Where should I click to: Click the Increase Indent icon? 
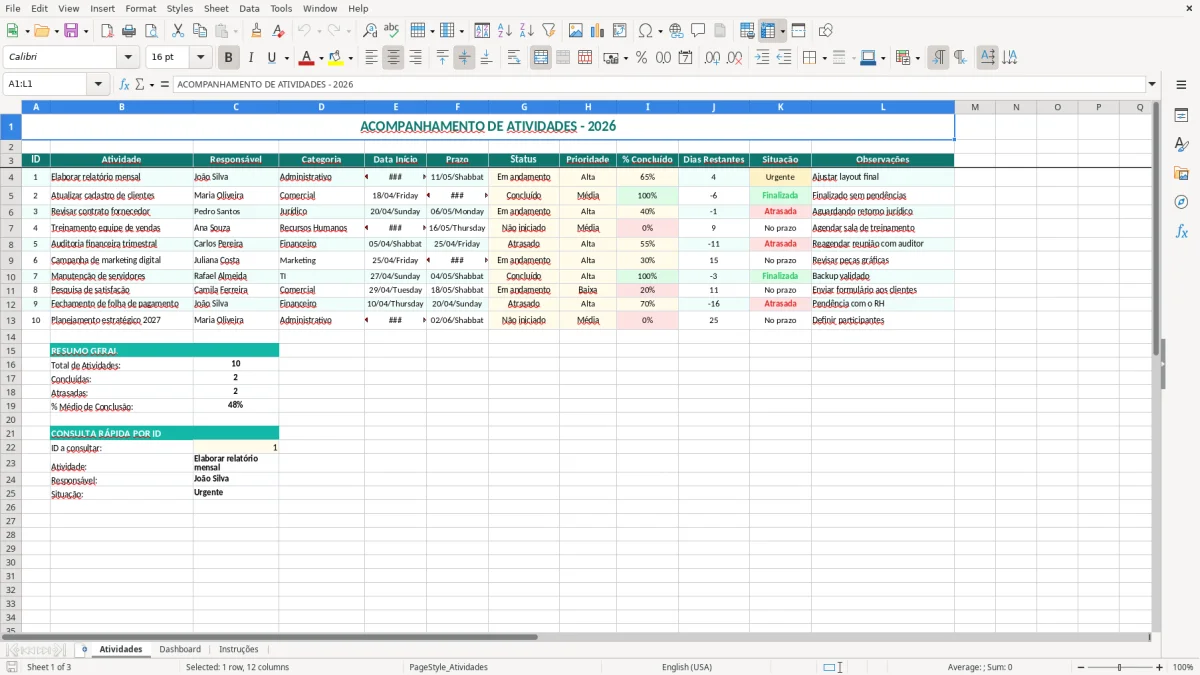(x=762, y=58)
